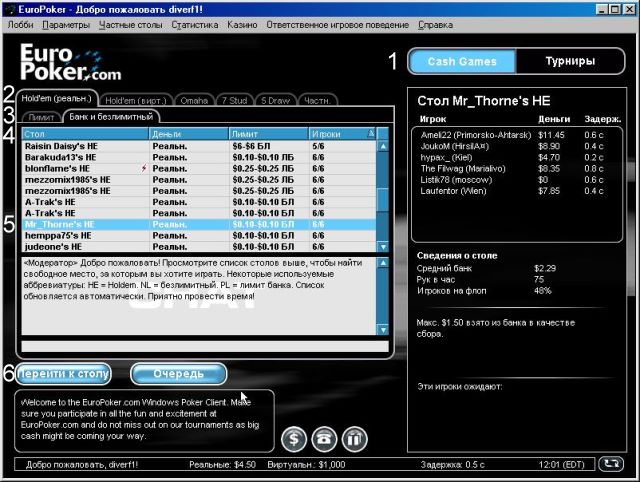This screenshot has width=640, height=482.
Task: Sort by the Лимит column header
Action: pyautogui.click(x=269, y=133)
